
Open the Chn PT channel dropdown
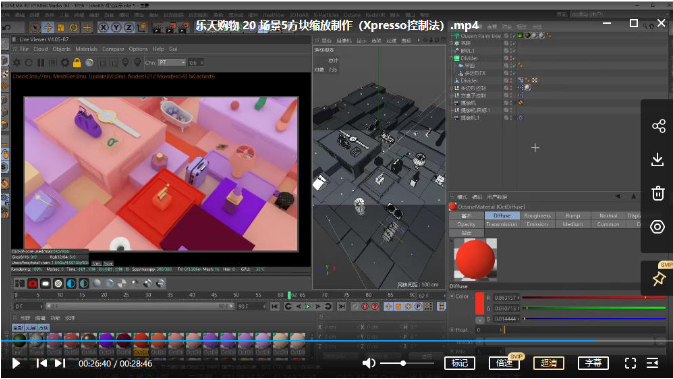pyautogui.click(x=171, y=63)
